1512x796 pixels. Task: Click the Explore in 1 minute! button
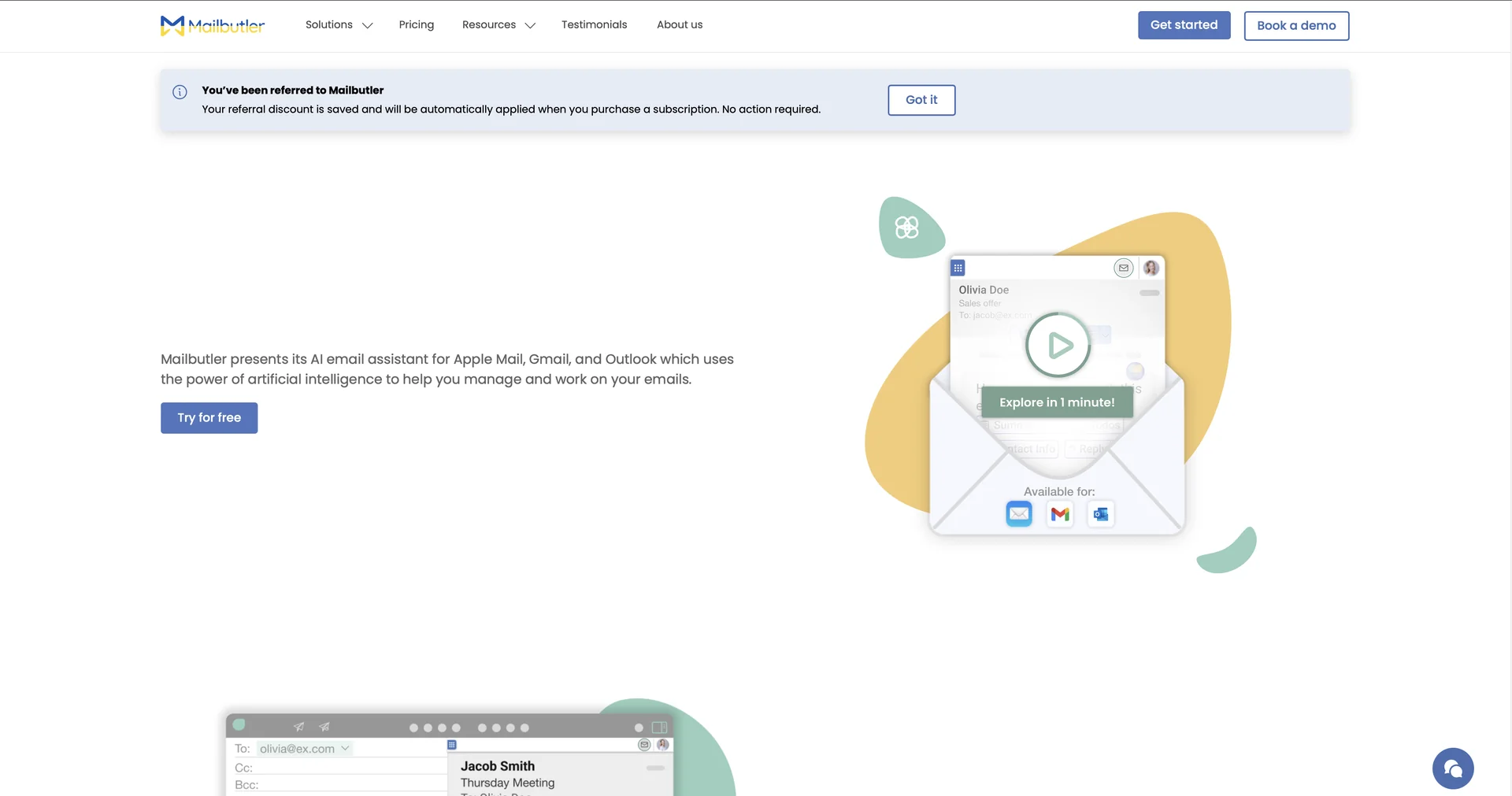[1057, 402]
